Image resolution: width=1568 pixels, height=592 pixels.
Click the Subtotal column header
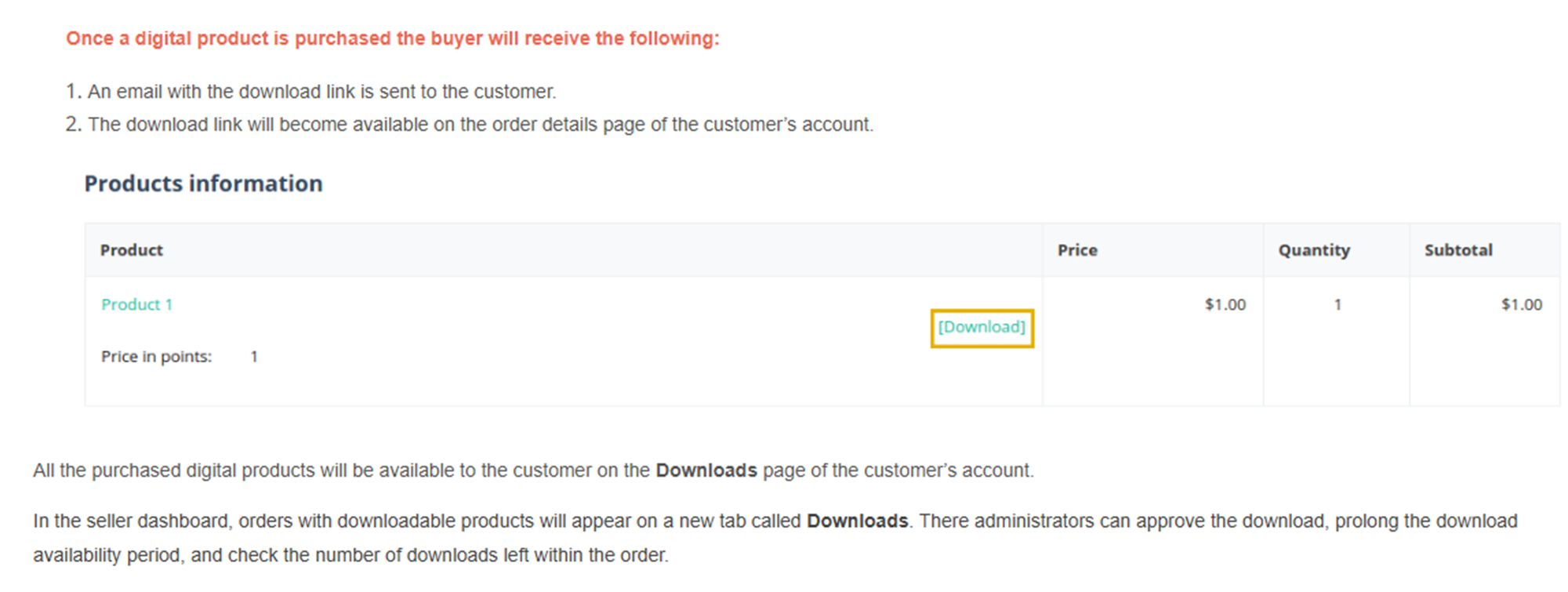coord(1458,250)
